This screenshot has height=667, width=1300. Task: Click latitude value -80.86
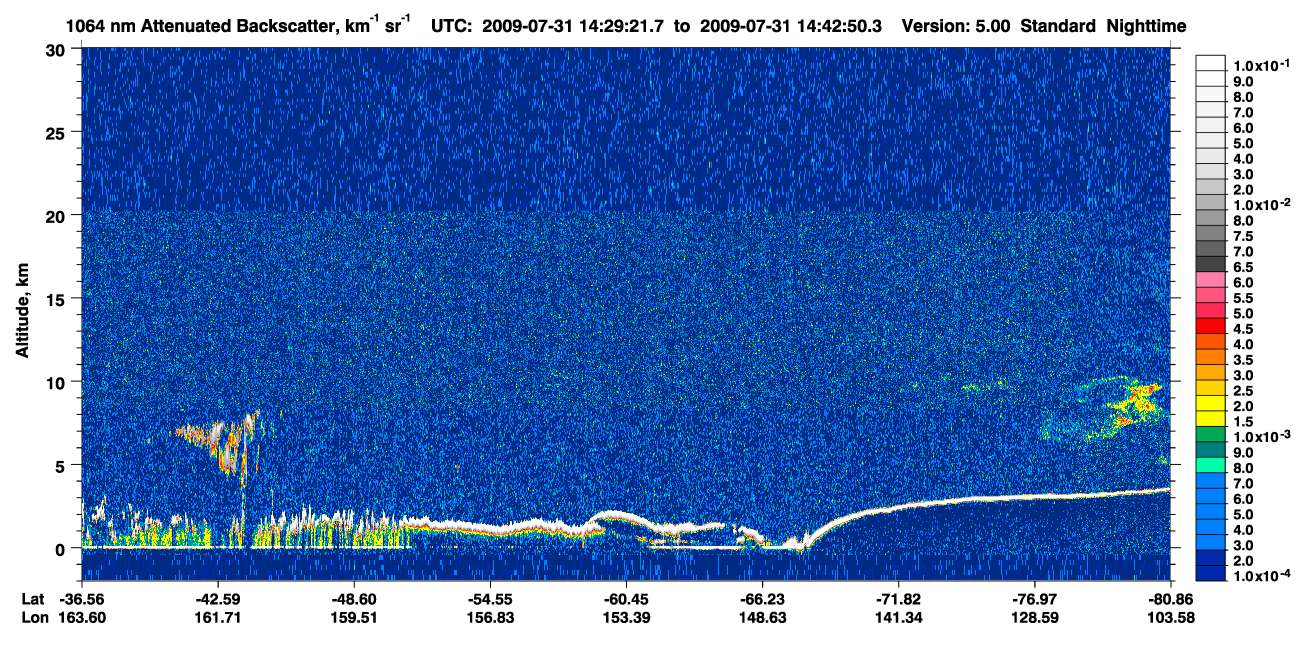(1171, 599)
